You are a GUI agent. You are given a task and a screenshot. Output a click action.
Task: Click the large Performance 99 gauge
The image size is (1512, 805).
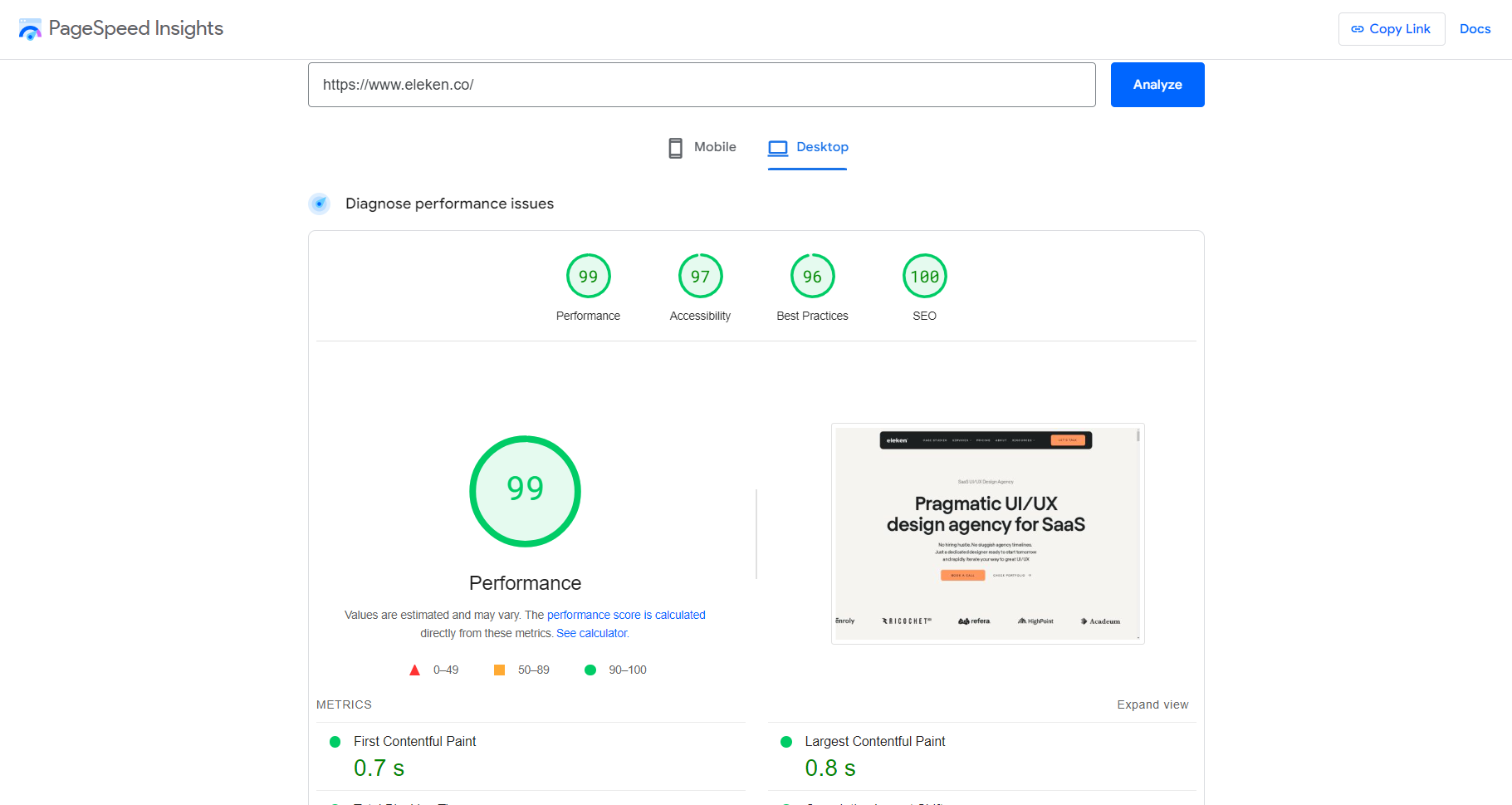pos(525,491)
